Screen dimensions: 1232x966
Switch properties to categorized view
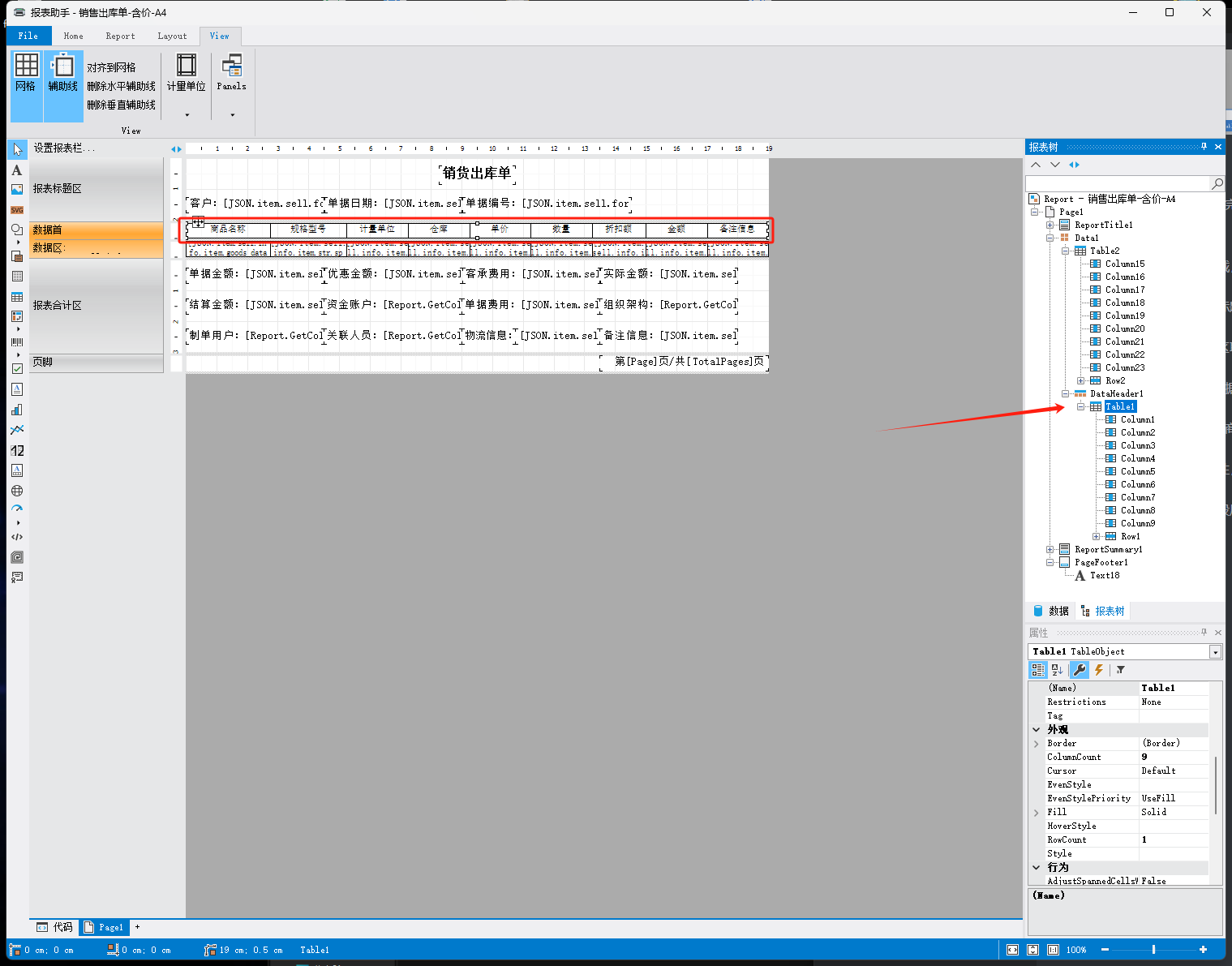(1037, 670)
